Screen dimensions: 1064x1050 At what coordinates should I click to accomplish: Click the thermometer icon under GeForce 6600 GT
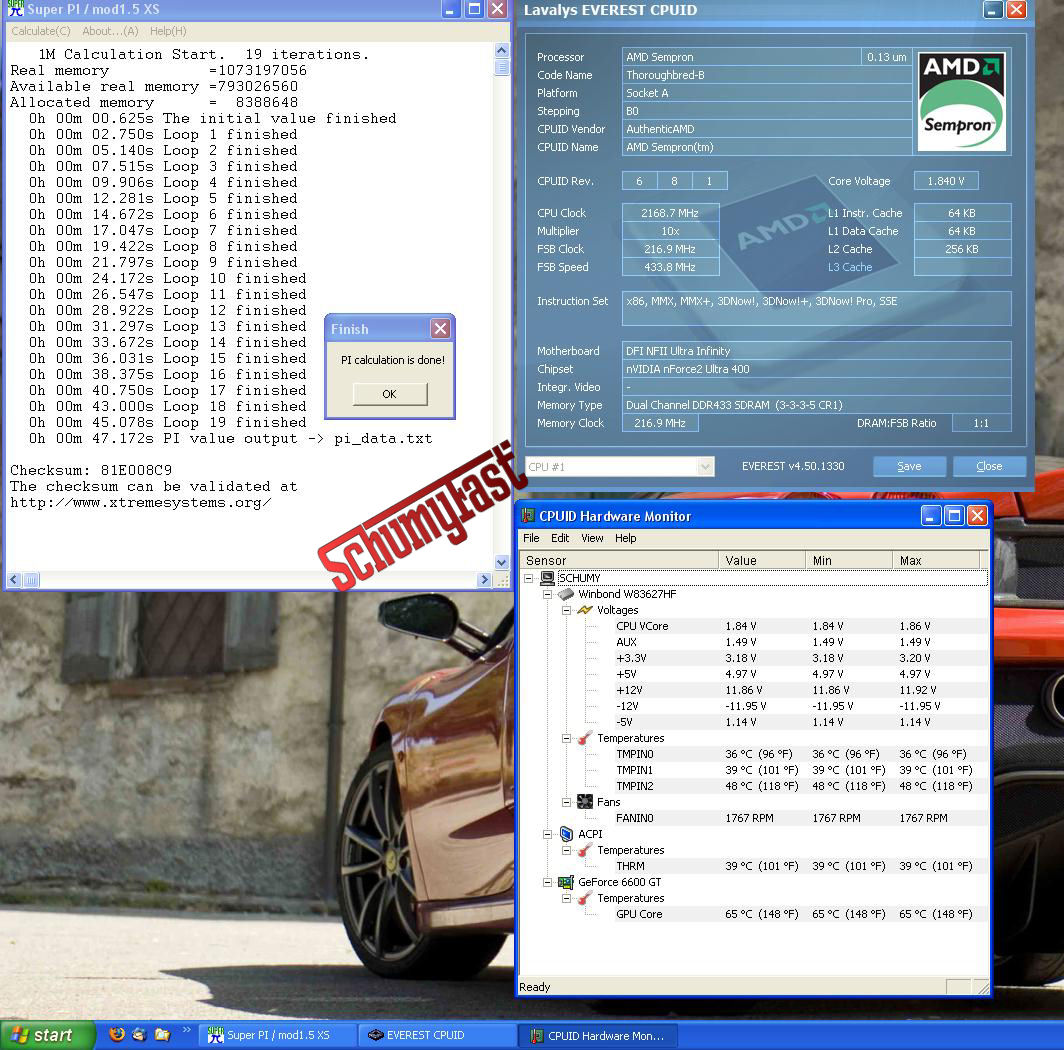(x=584, y=898)
